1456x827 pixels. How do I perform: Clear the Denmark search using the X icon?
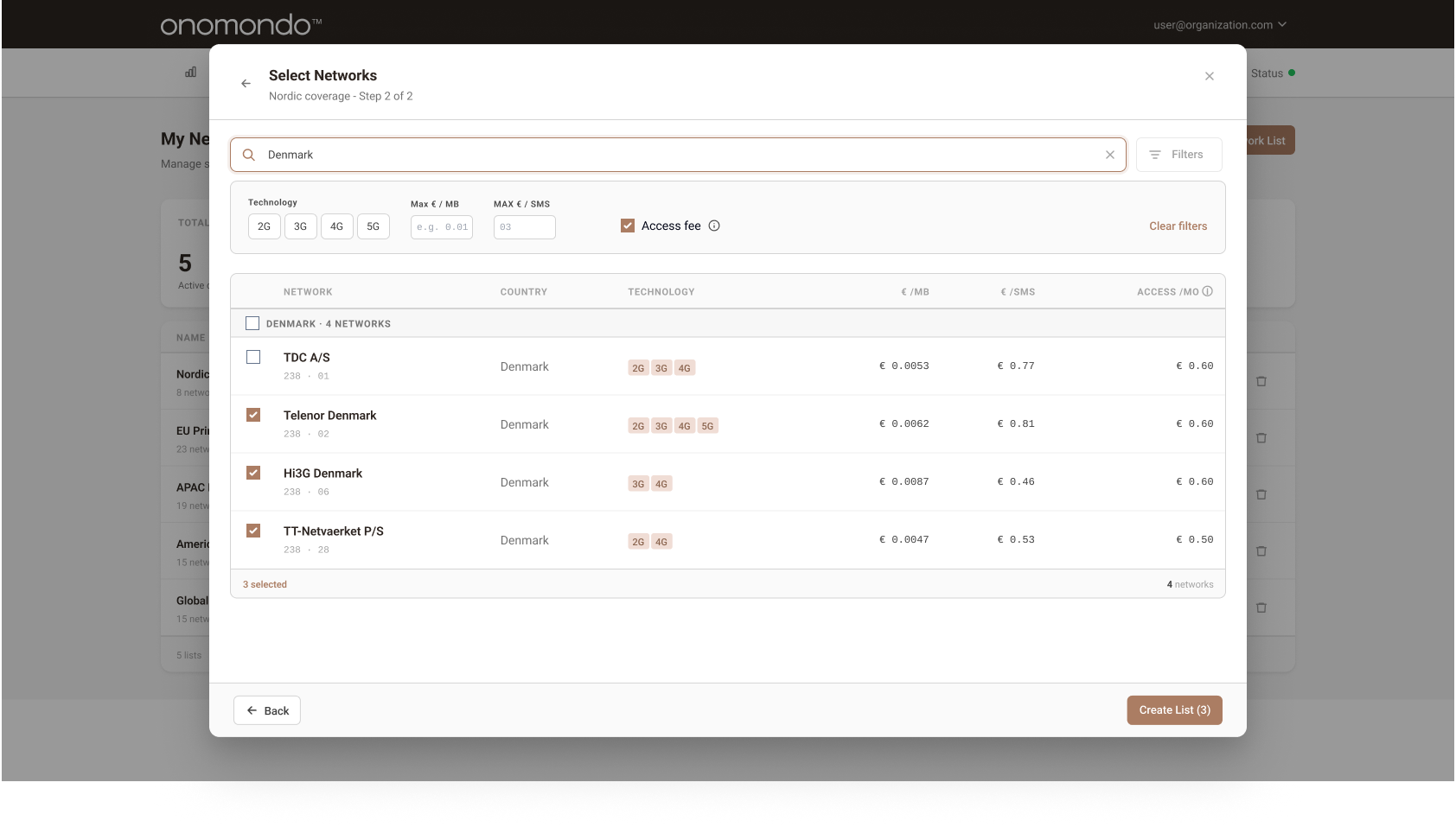(1110, 155)
